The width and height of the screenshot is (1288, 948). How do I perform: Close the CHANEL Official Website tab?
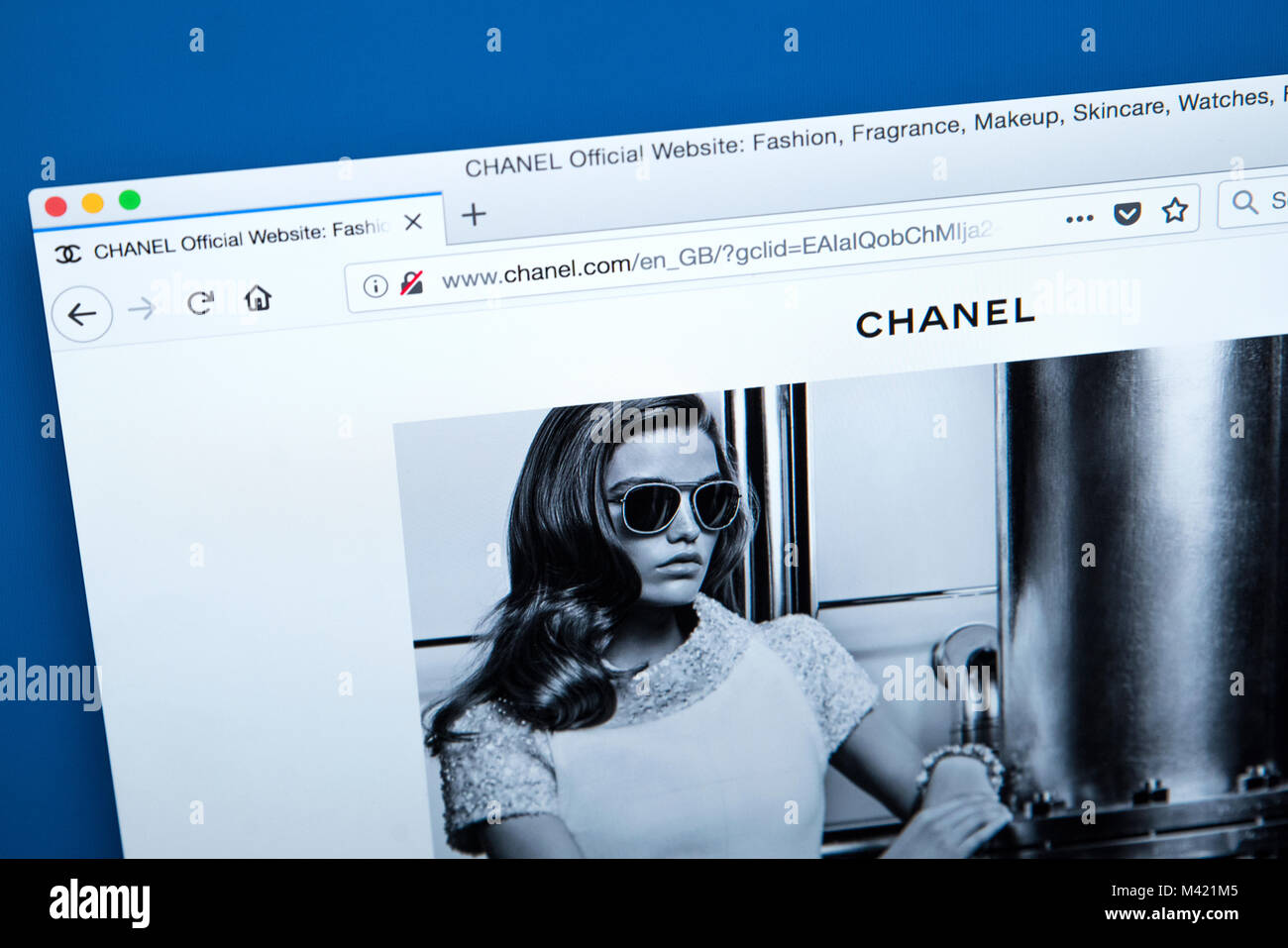click(x=413, y=222)
